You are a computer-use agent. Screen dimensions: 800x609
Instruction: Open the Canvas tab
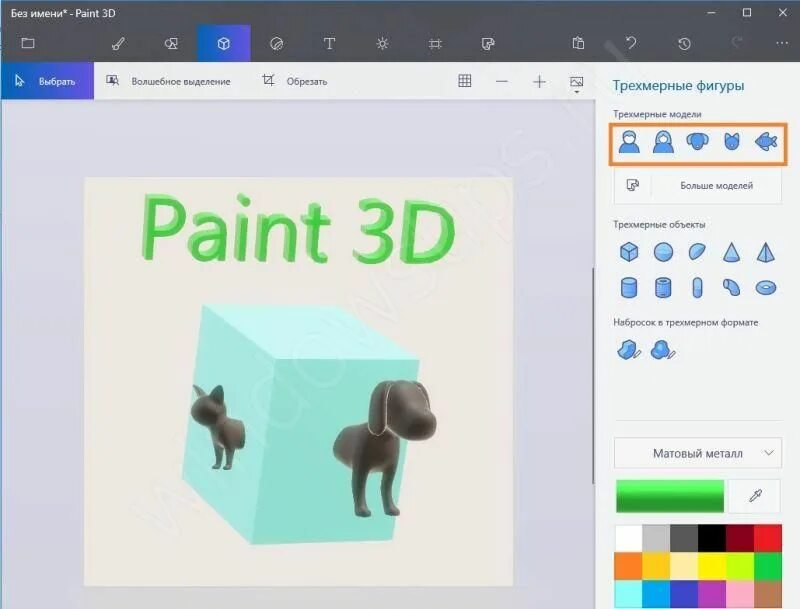(435, 44)
